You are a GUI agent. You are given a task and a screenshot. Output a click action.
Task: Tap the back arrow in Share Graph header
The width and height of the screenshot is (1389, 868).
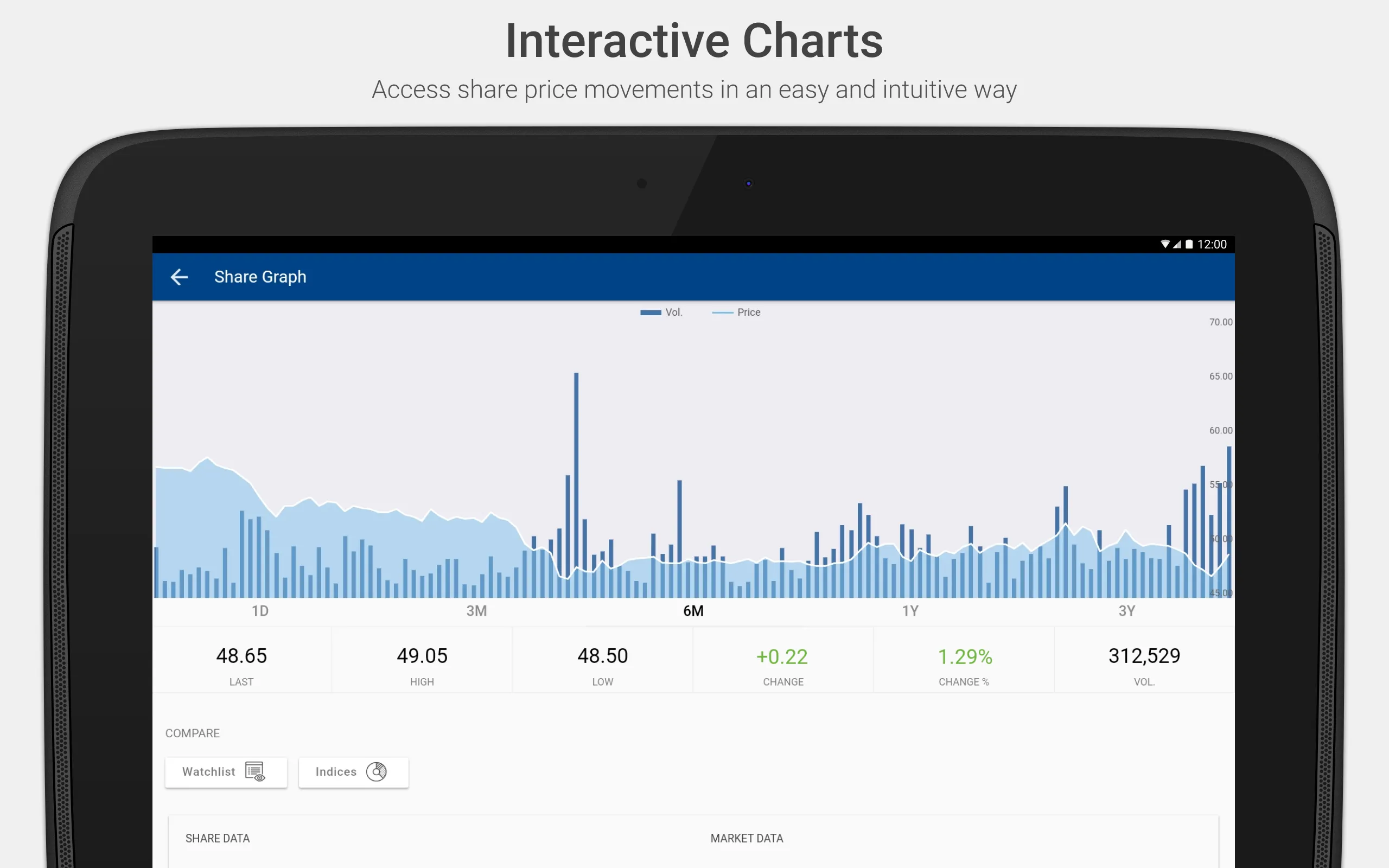(179, 277)
